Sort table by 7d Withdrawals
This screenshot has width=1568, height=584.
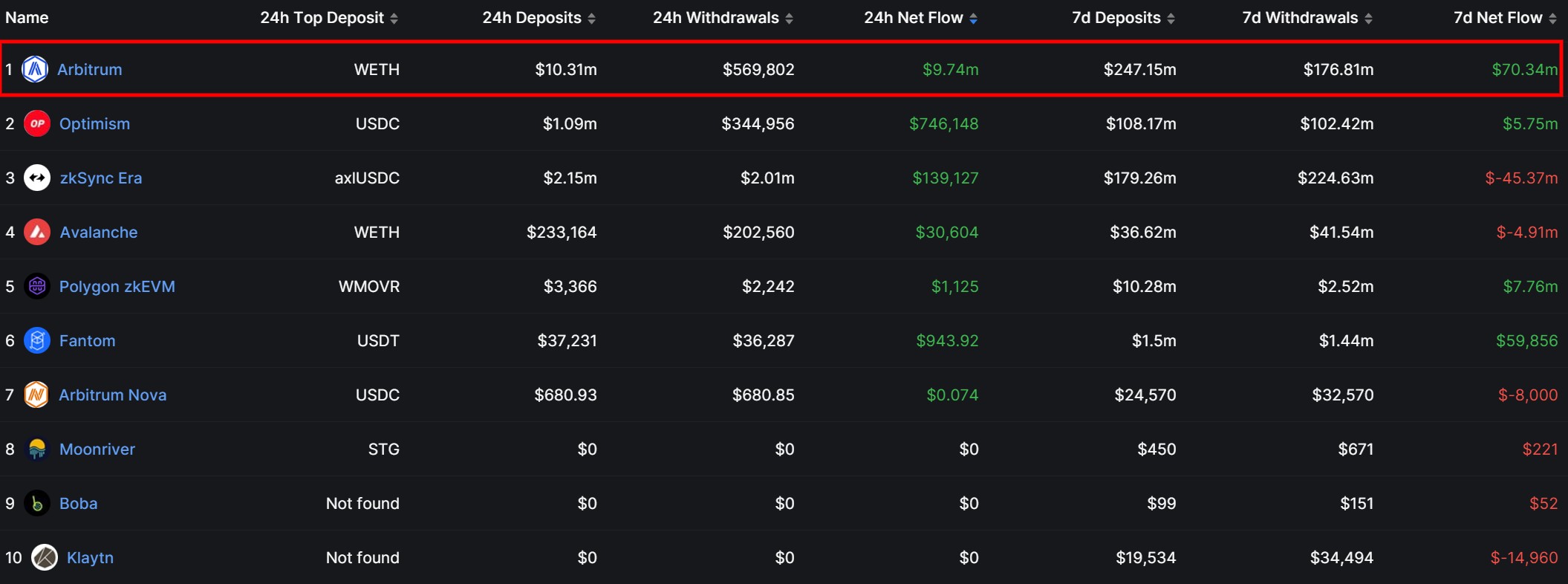1307,18
